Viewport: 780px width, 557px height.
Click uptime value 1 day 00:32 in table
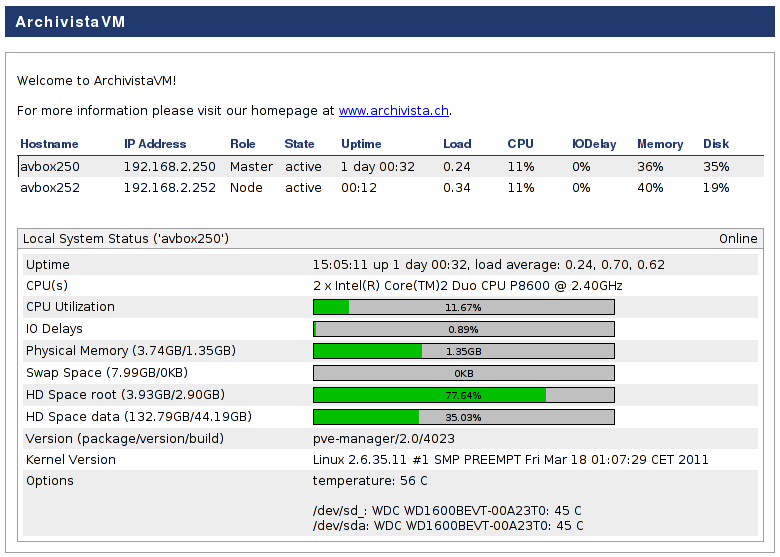(x=378, y=167)
